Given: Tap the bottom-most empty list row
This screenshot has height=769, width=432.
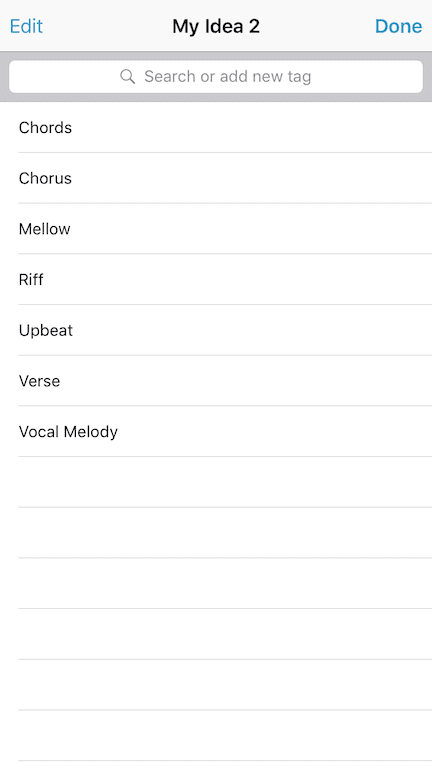Looking at the screenshot, I should coord(216,736).
